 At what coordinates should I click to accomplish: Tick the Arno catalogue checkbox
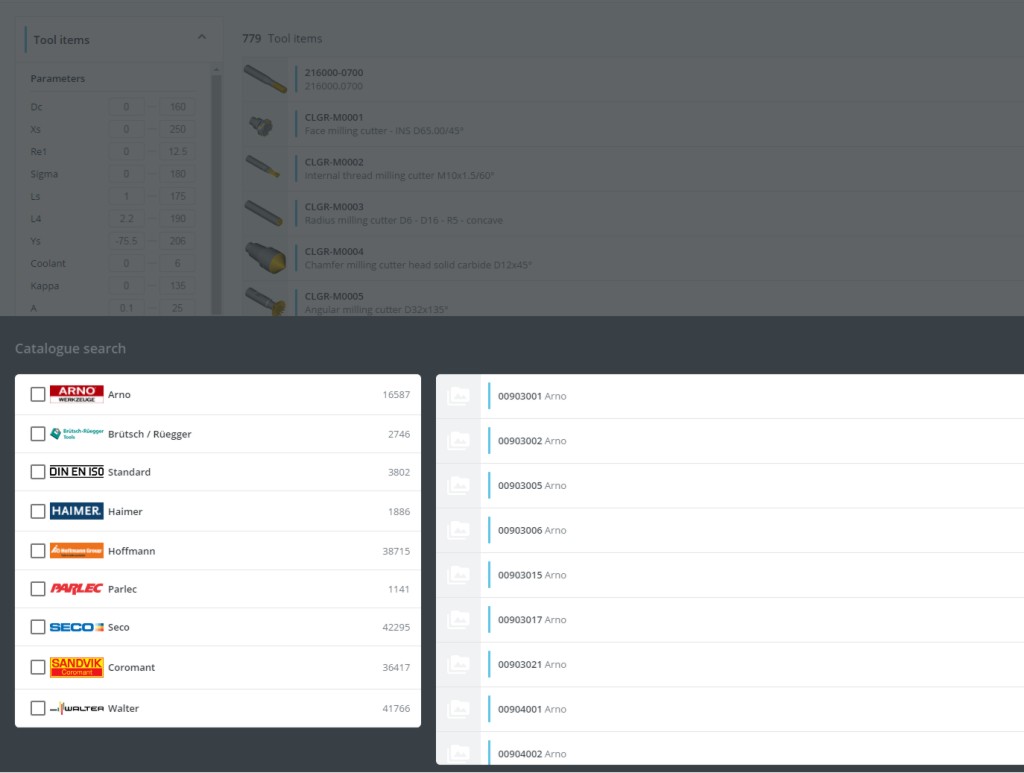coord(38,394)
